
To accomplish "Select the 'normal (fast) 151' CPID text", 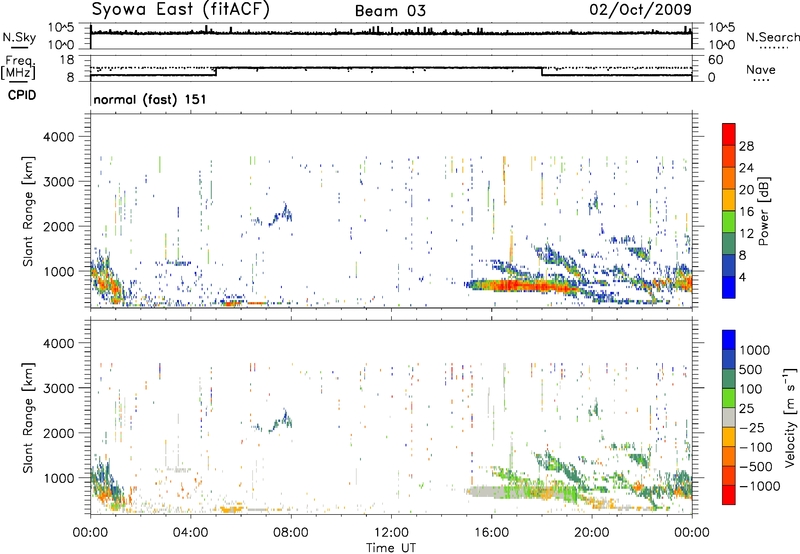I will (149, 99).
